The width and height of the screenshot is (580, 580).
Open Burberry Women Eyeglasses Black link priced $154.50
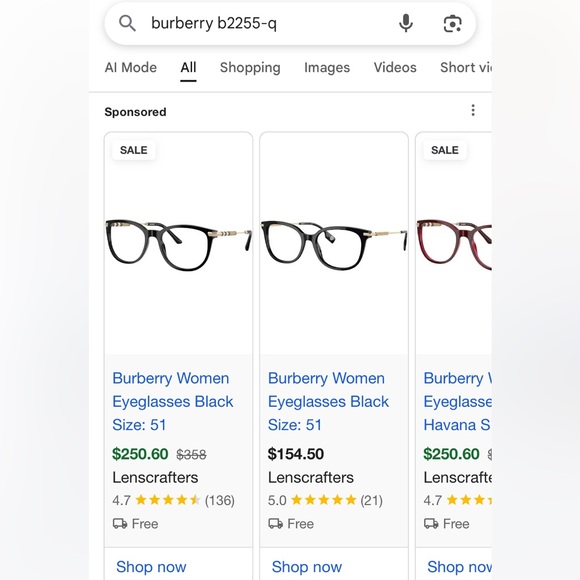click(x=328, y=401)
